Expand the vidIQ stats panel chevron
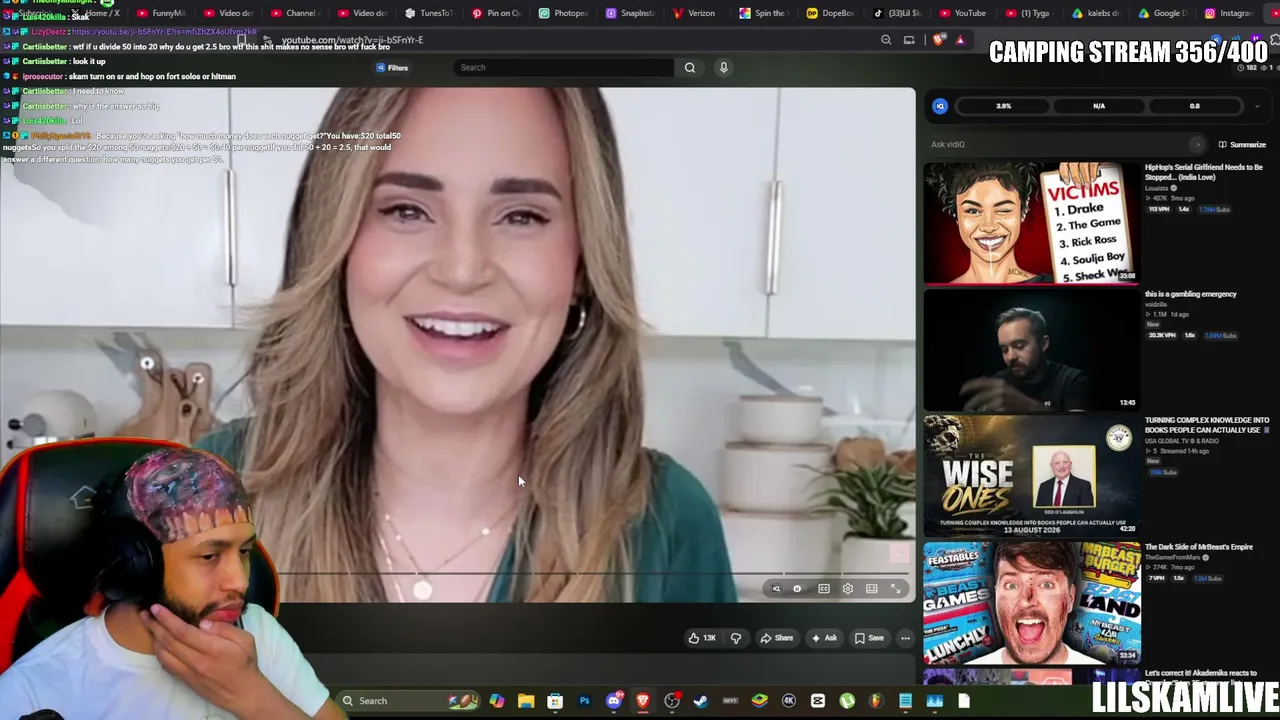The height and width of the screenshot is (720, 1280). (x=1257, y=106)
